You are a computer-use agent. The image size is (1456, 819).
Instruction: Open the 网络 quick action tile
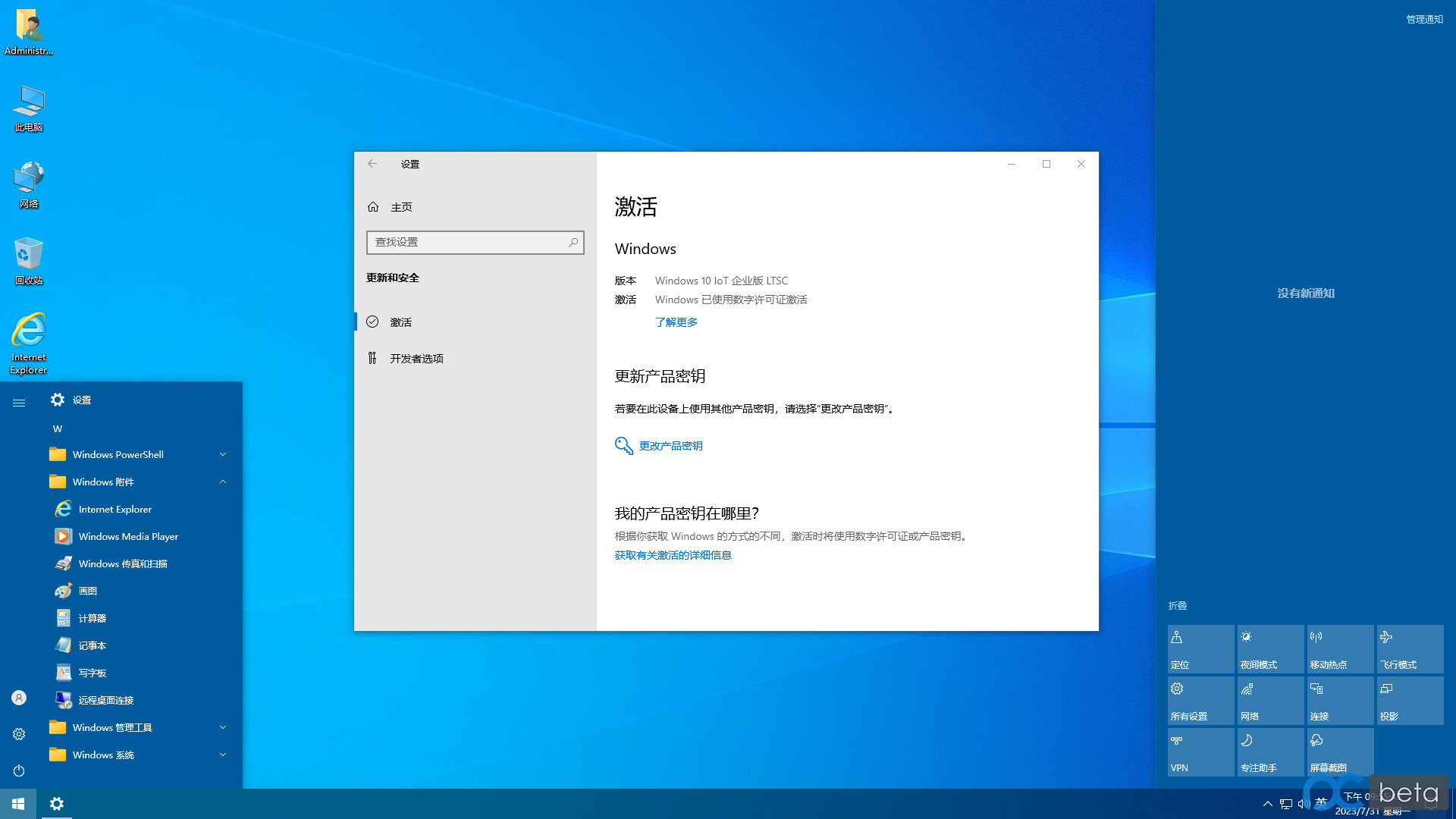click(1271, 701)
